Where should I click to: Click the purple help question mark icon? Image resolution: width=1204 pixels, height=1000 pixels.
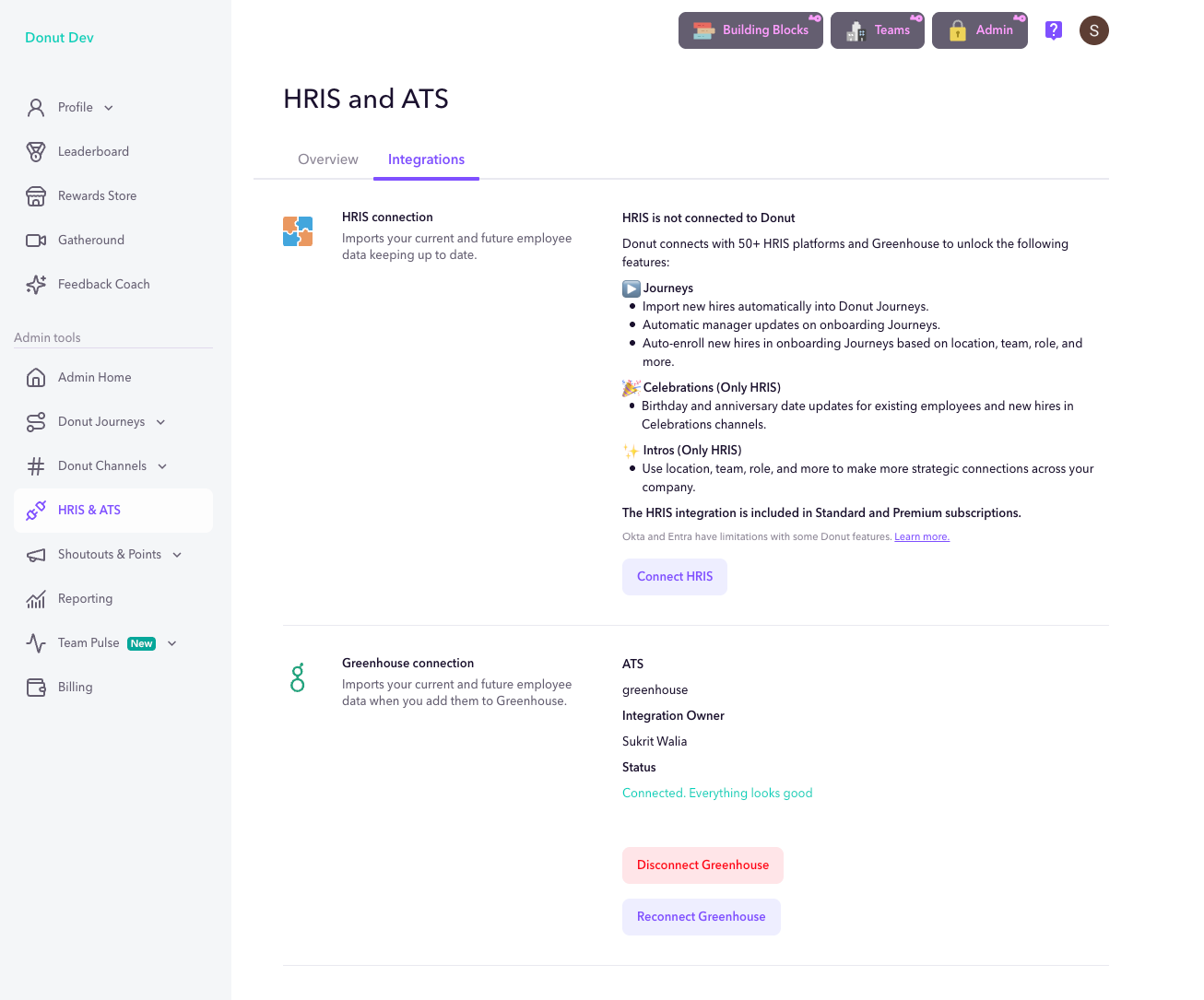pos(1054,30)
